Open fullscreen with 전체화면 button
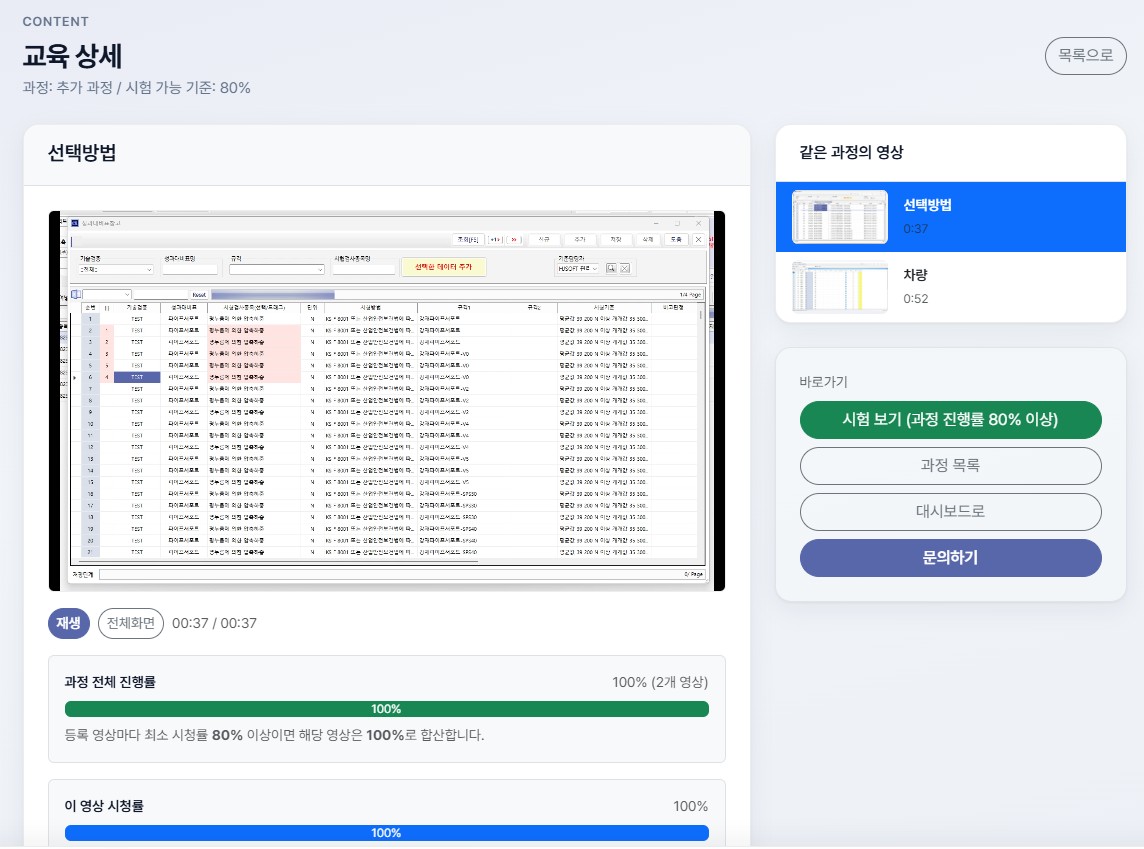This screenshot has width=1144, height=849. point(131,623)
